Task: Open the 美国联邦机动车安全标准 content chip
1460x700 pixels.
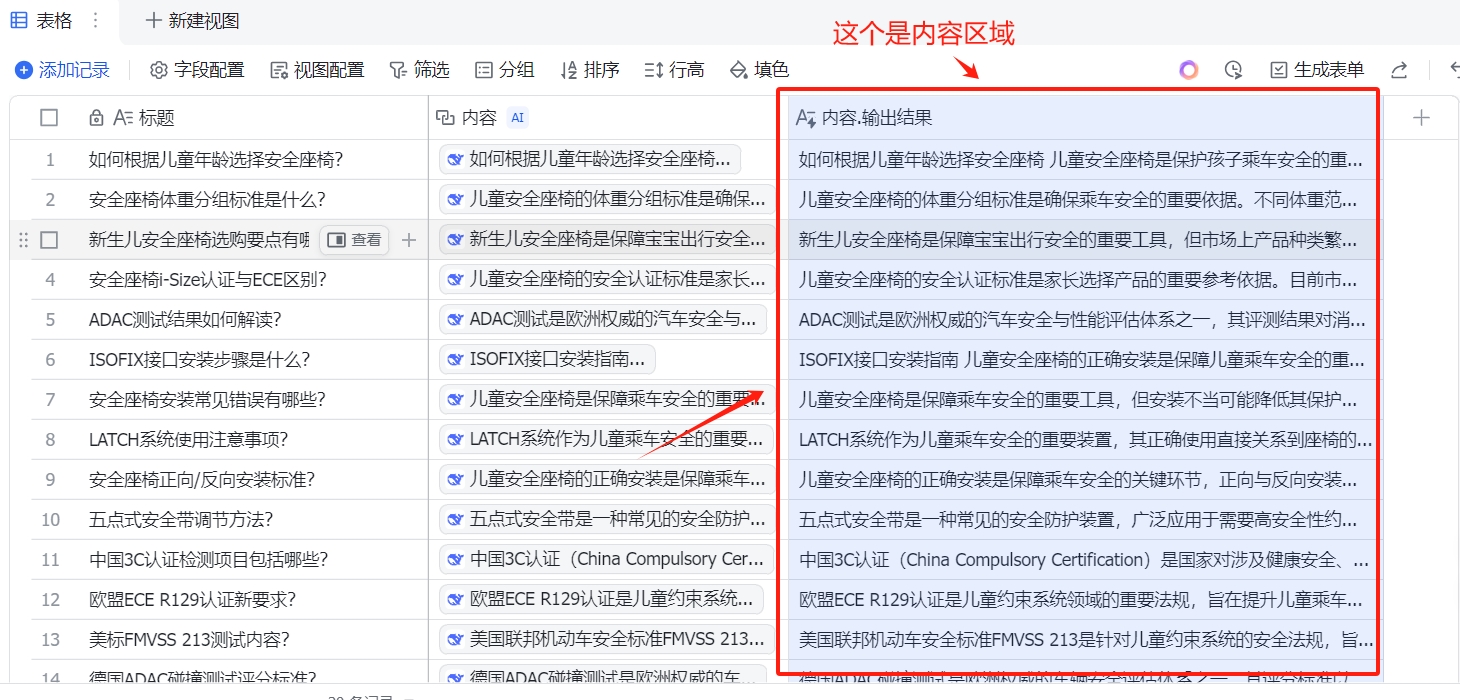Action: 607,639
